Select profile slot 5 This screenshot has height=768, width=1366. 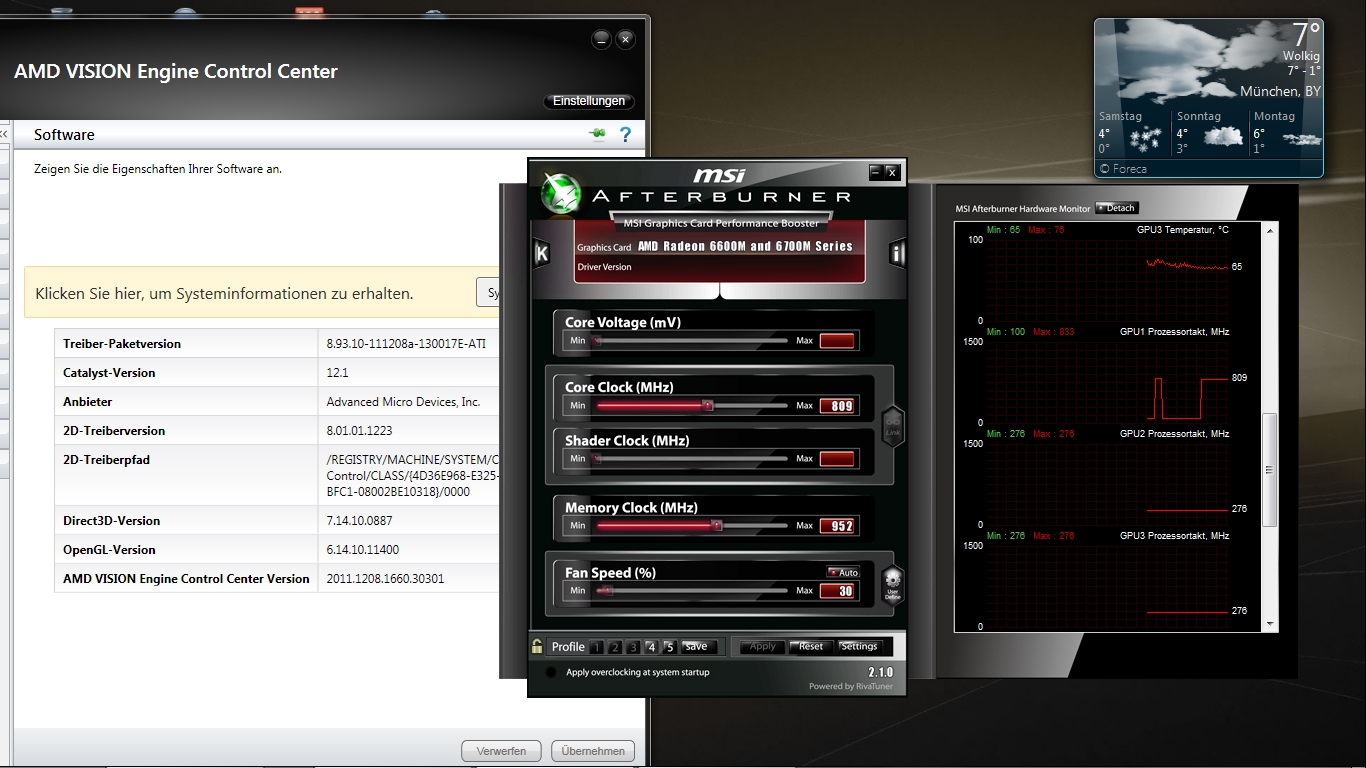click(669, 647)
